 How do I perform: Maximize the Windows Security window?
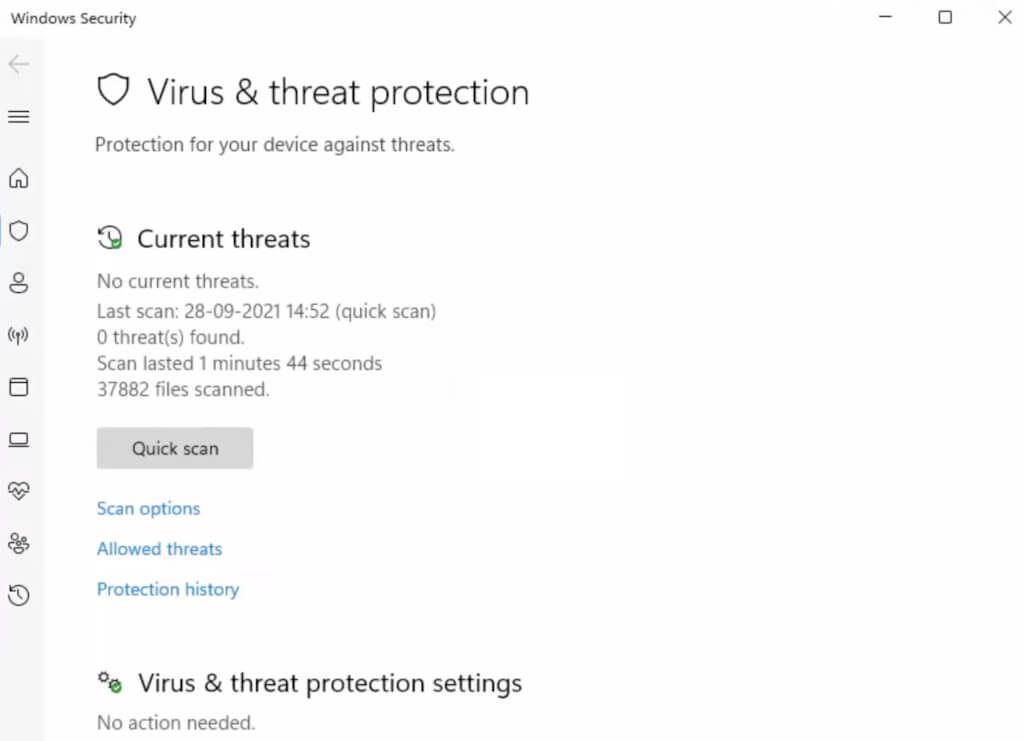point(945,18)
